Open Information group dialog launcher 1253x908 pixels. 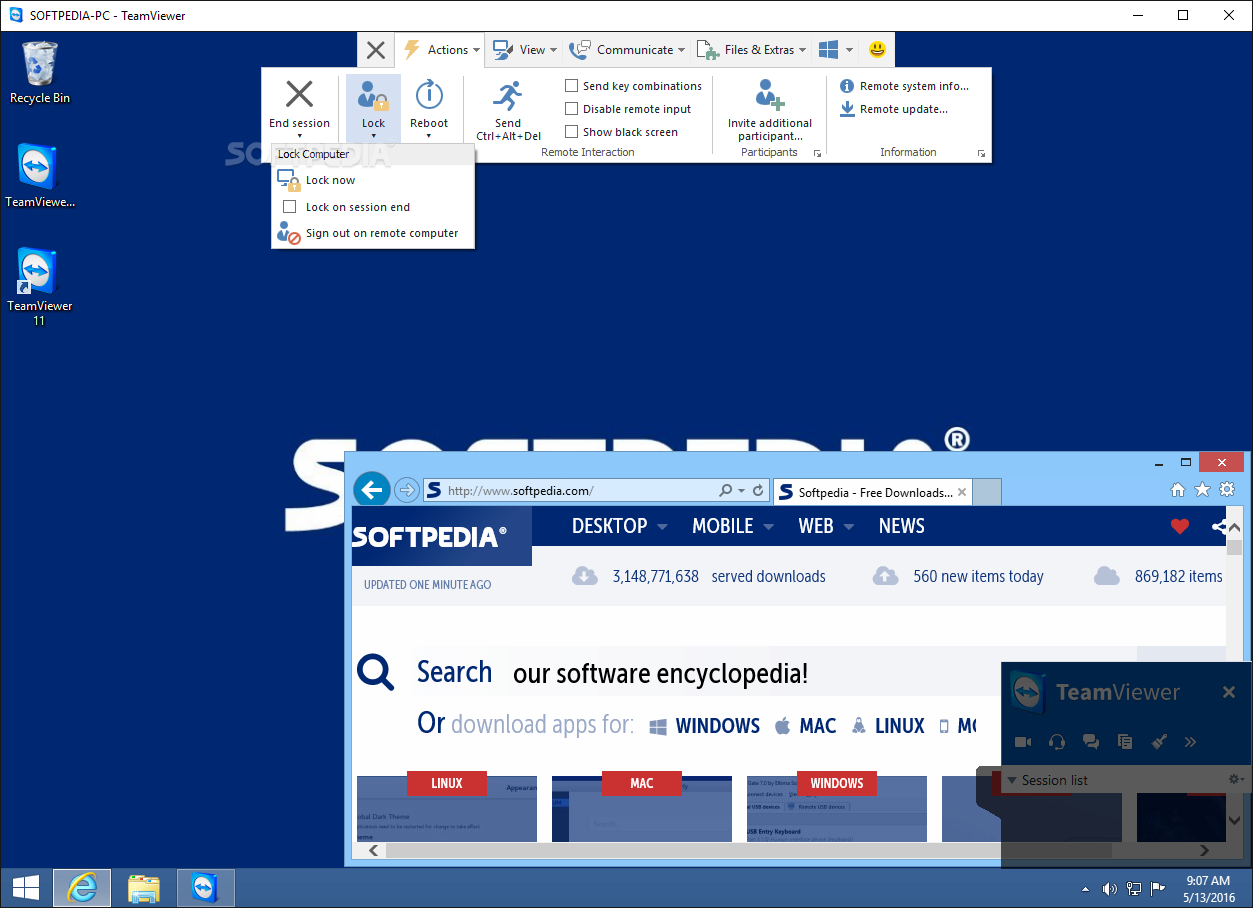[981, 153]
